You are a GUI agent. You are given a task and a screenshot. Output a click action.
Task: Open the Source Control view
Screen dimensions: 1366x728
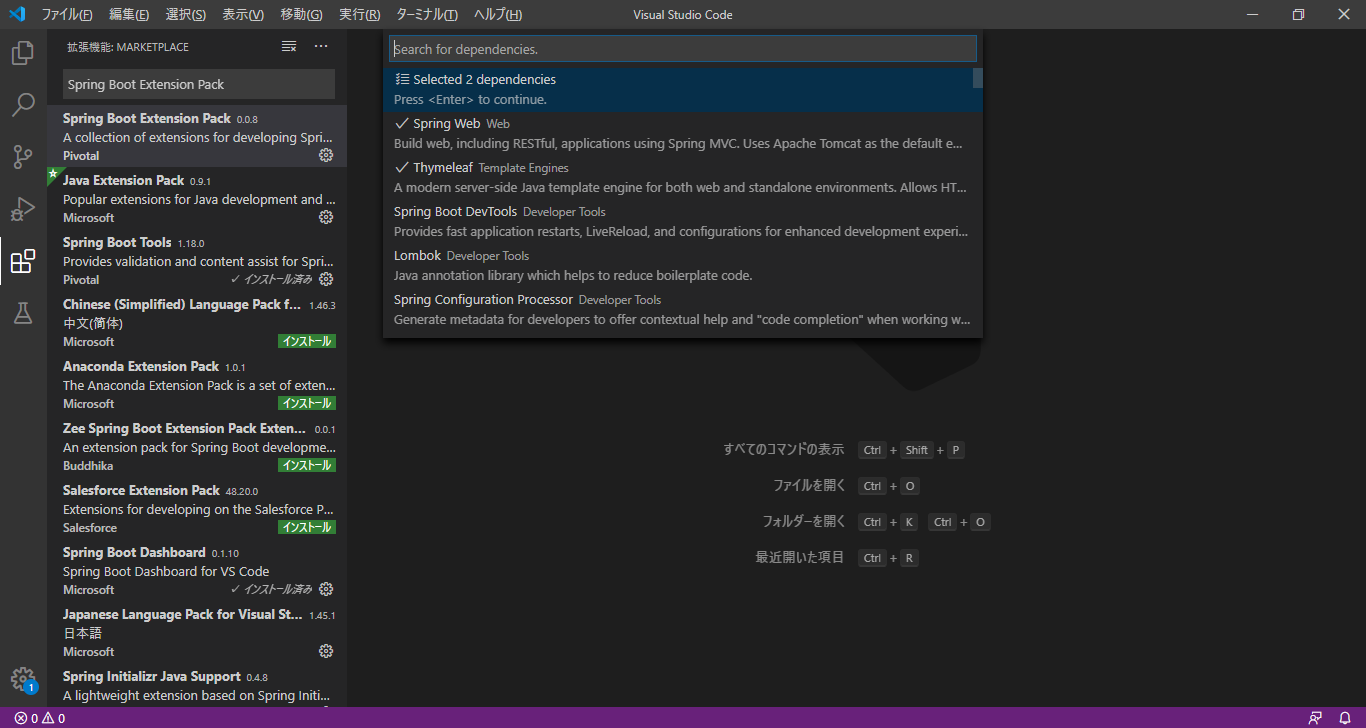[23, 157]
